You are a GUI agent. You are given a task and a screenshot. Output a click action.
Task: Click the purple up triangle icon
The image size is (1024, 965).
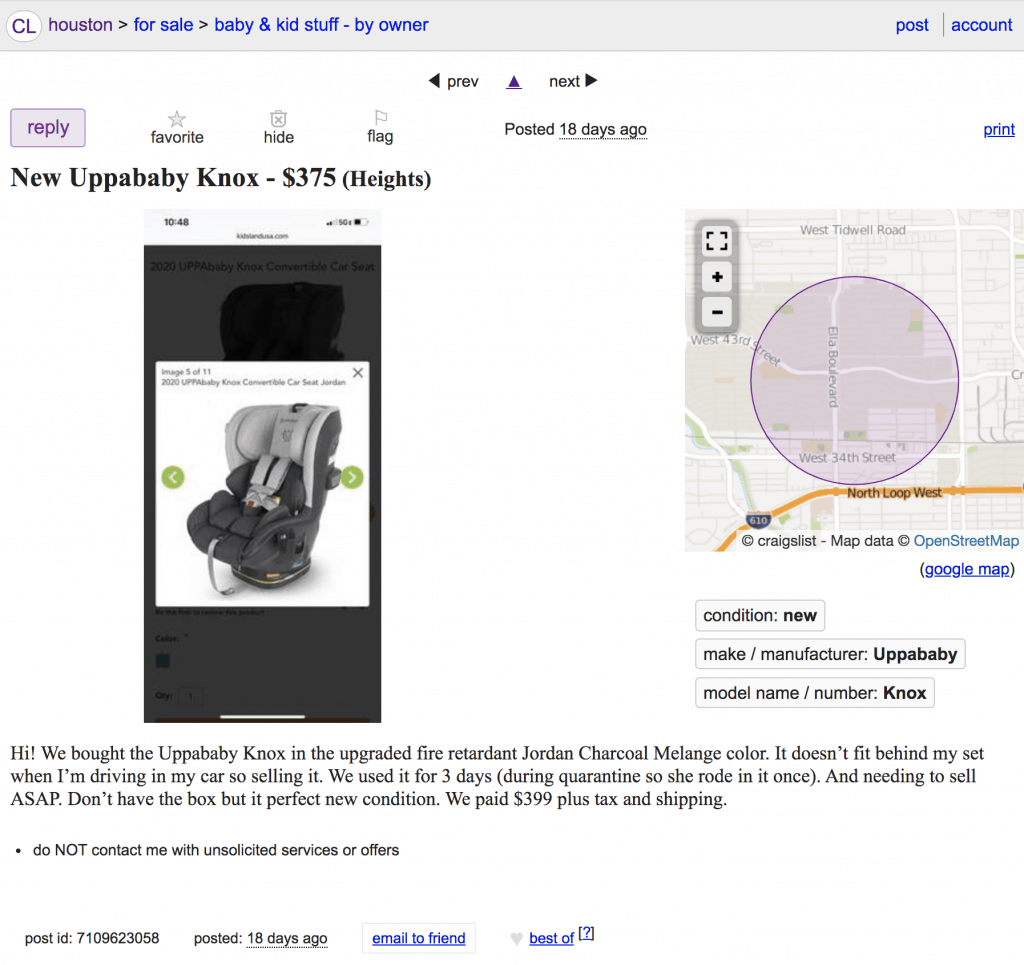(x=514, y=82)
